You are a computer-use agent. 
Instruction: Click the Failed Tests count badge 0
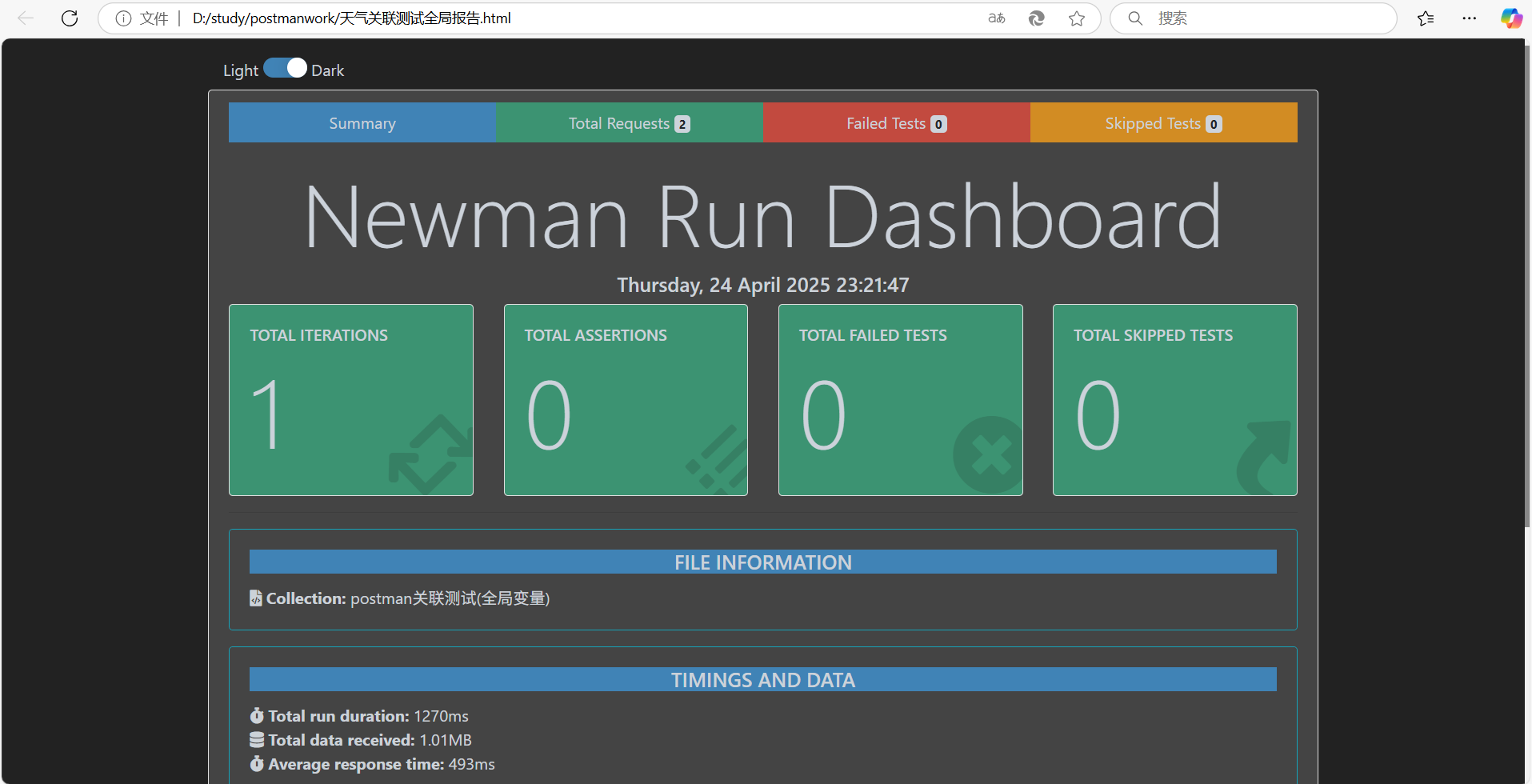938,124
